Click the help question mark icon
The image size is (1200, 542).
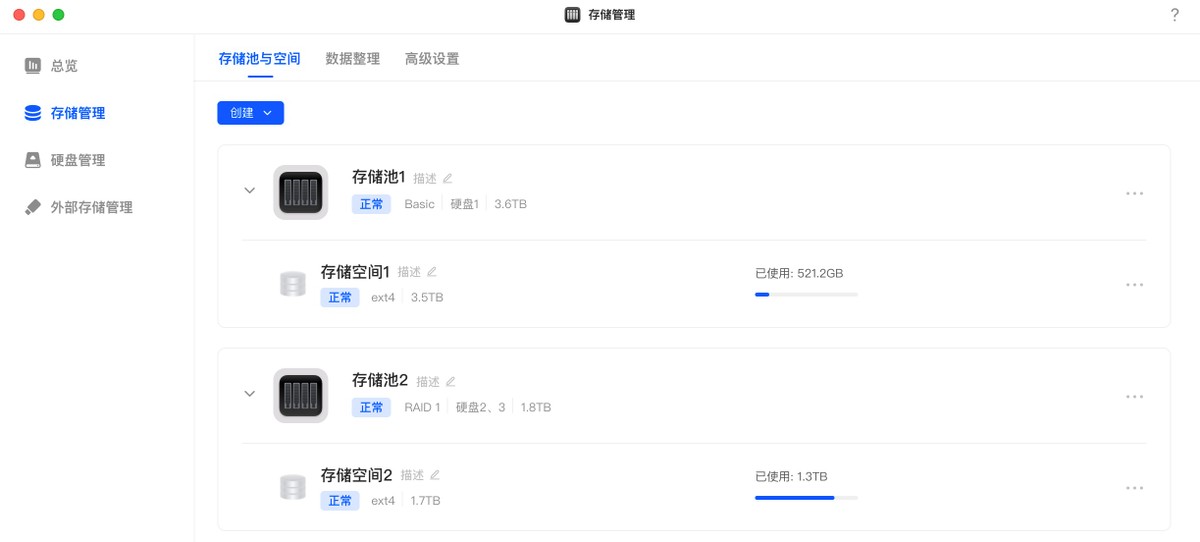click(x=1174, y=15)
